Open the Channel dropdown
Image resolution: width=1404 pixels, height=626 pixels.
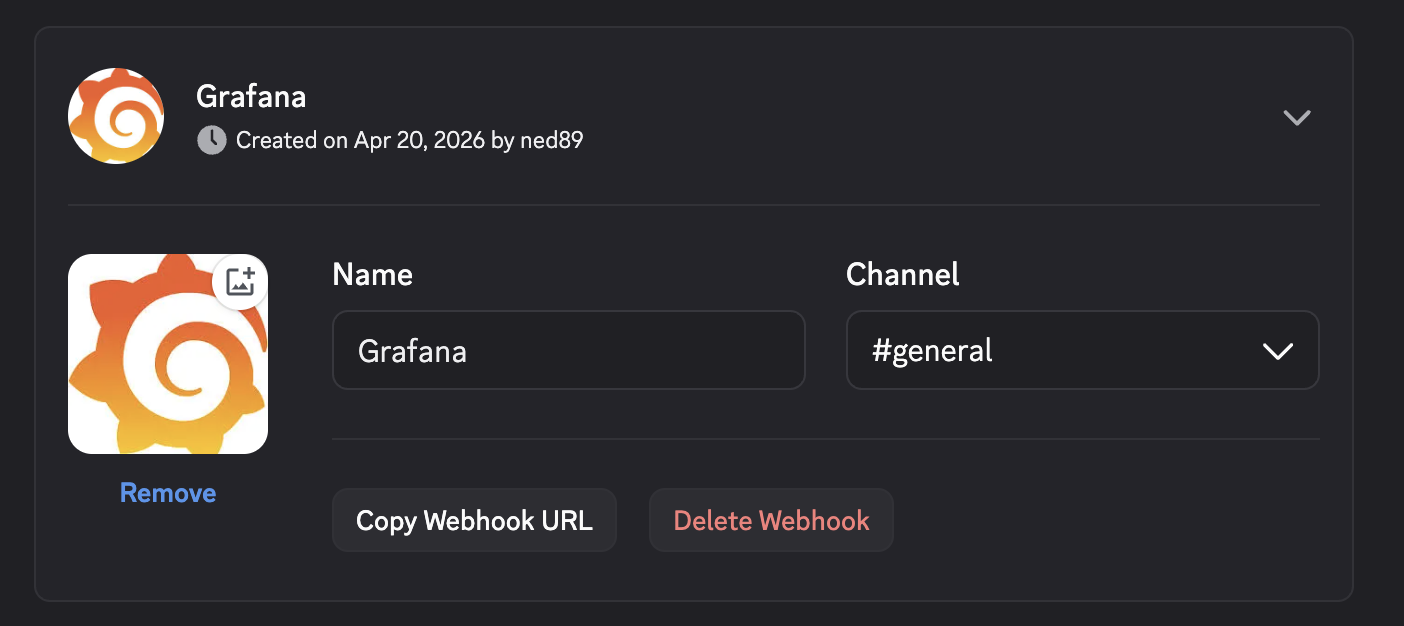point(1083,351)
